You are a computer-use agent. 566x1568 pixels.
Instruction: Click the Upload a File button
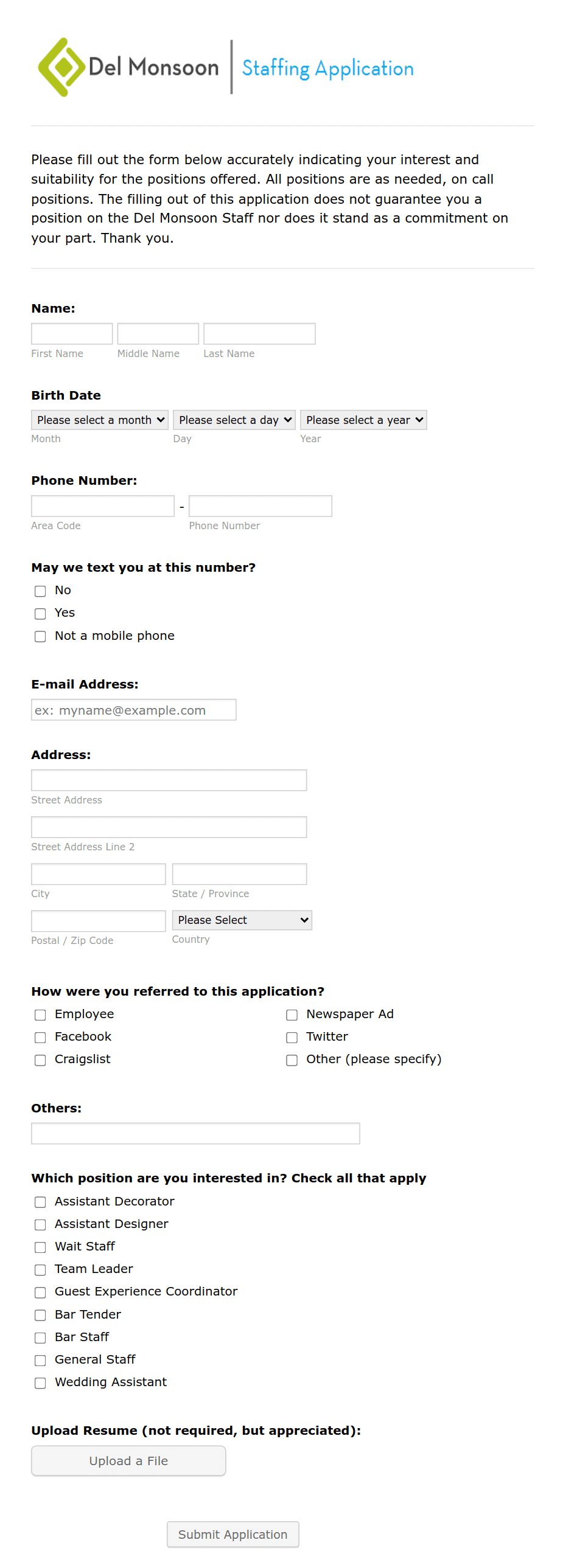pos(128,1460)
